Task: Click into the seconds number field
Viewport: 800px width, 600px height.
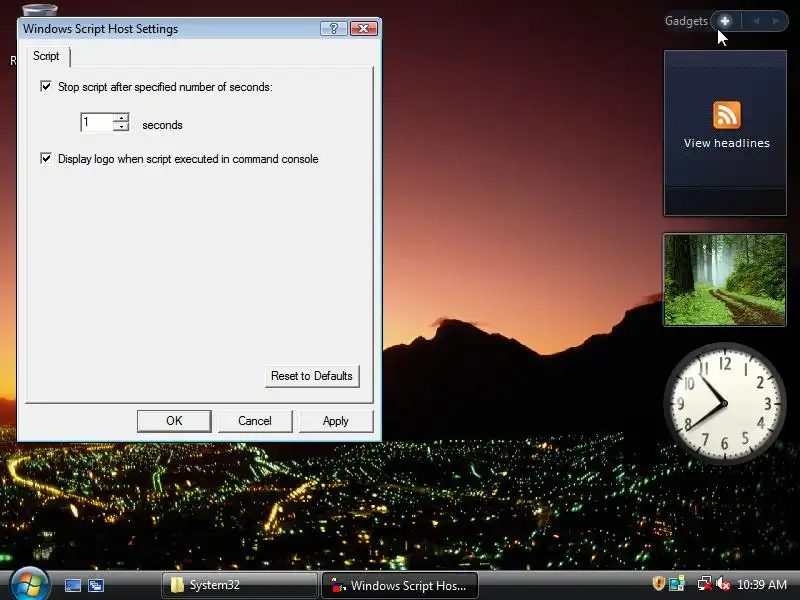Action: pyautogui.click(x=97, y=122)
